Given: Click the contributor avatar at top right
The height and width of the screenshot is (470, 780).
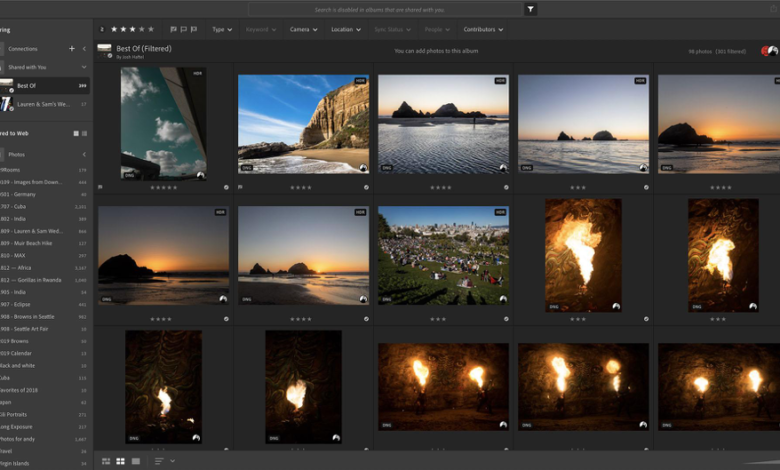Looking at the screenshot, I should pyautogui.click(x=768, y=51).
